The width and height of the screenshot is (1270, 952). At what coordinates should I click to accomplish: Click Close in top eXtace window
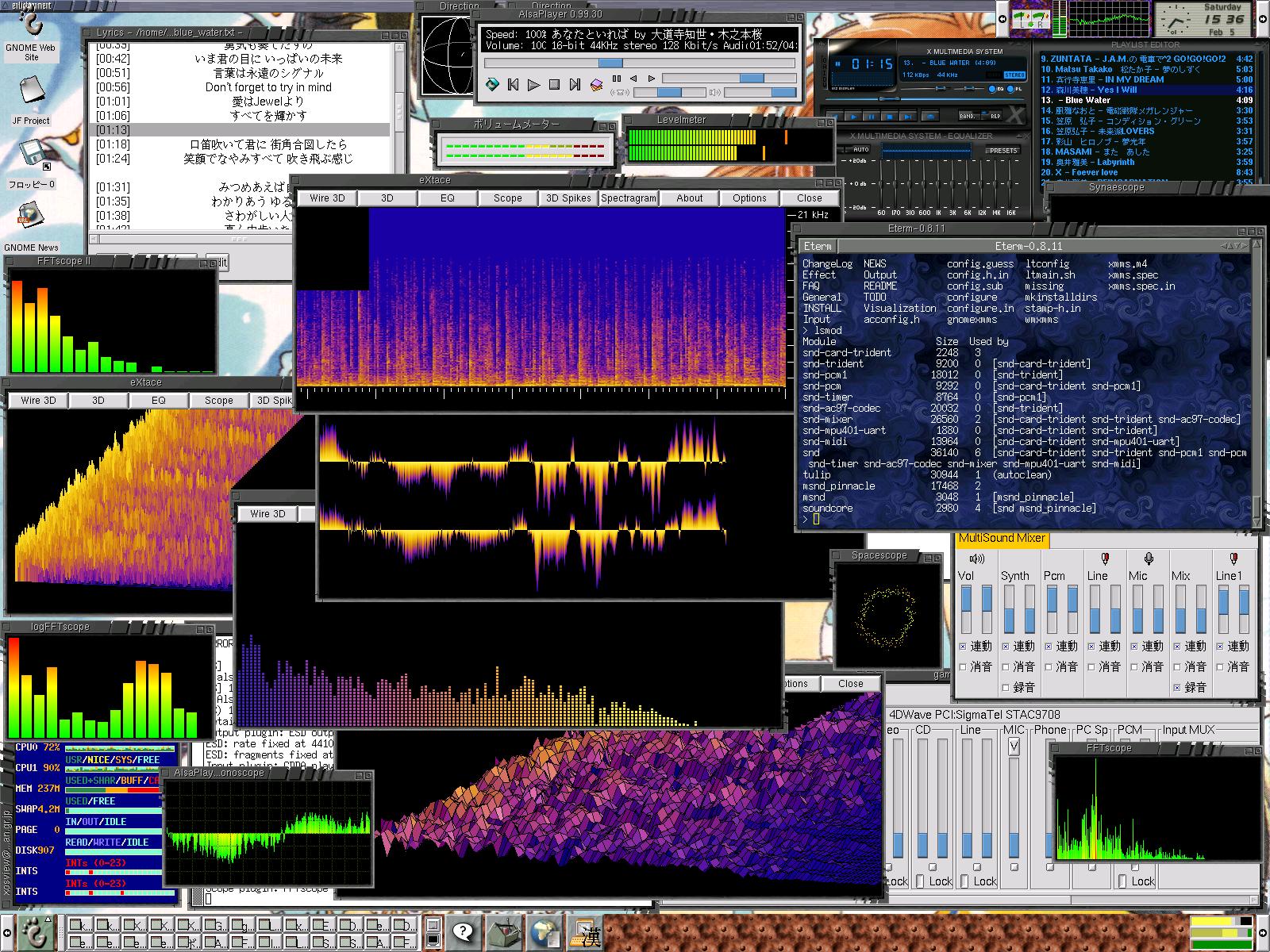pyautogui.click(x=810, y=198)
